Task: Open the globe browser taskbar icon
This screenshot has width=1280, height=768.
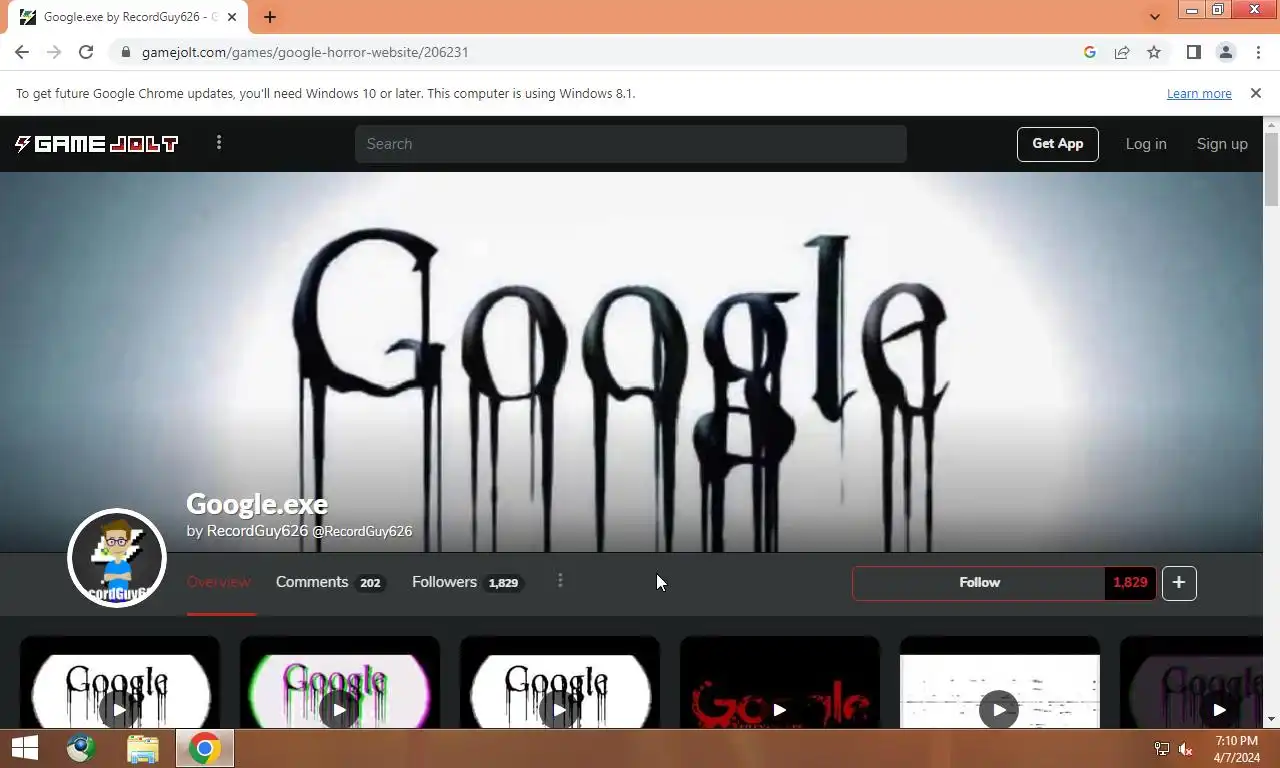Action: 81,748
